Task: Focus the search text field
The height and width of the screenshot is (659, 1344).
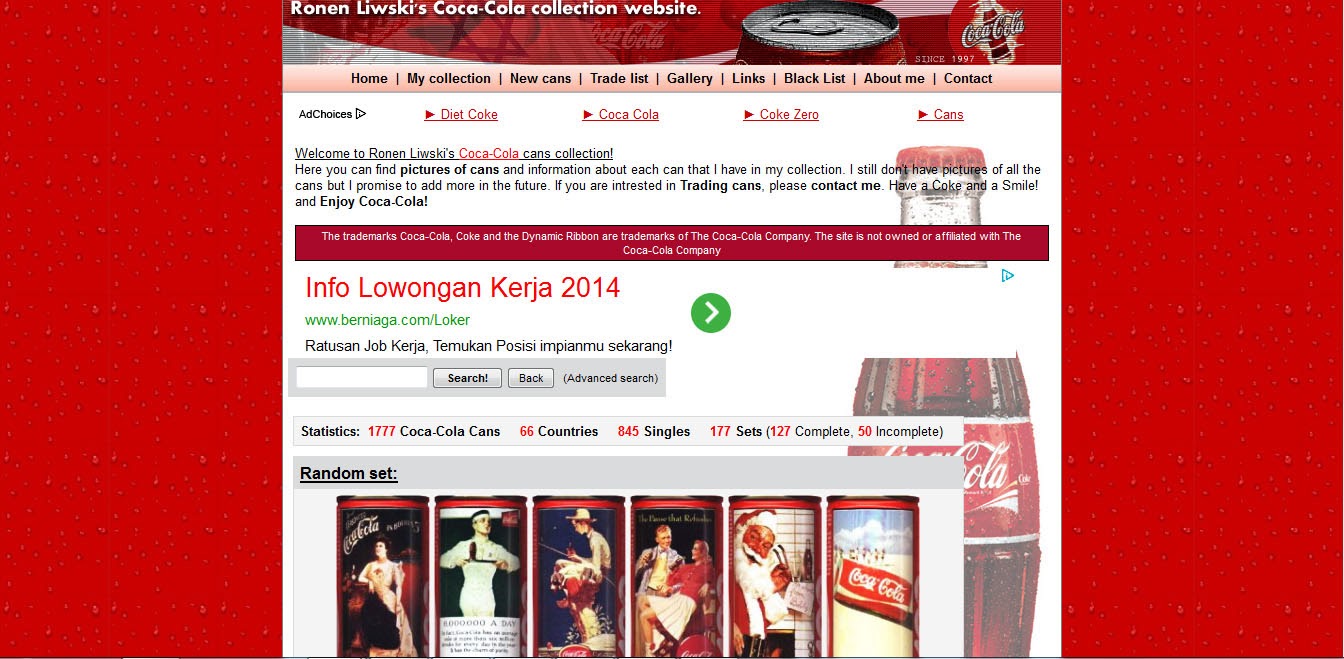Action: [x=362, y=378]
